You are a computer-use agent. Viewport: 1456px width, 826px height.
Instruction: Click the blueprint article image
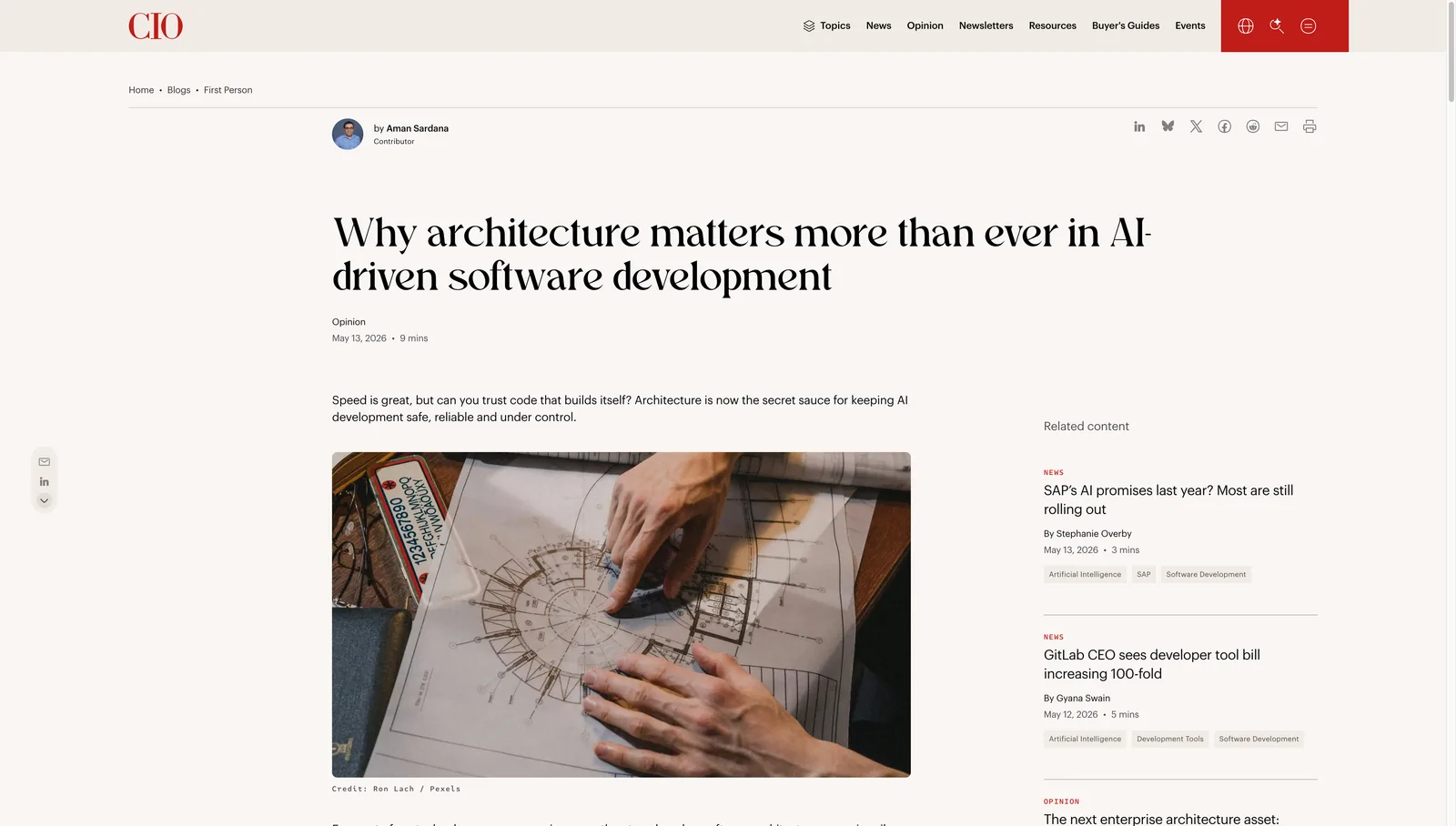pyautogui.click(x=621, y=614)
